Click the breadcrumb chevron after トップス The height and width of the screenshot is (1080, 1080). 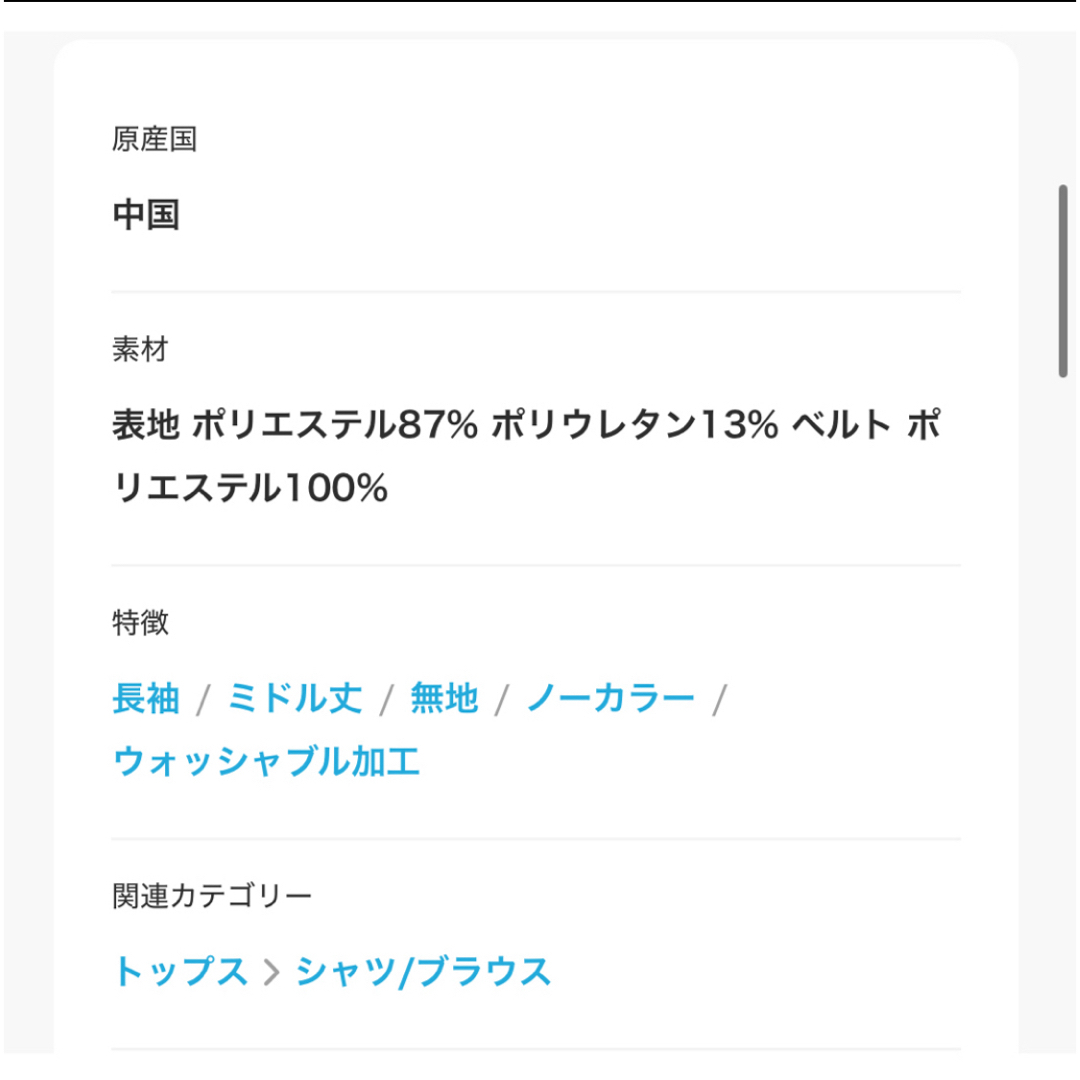(272, 972)
